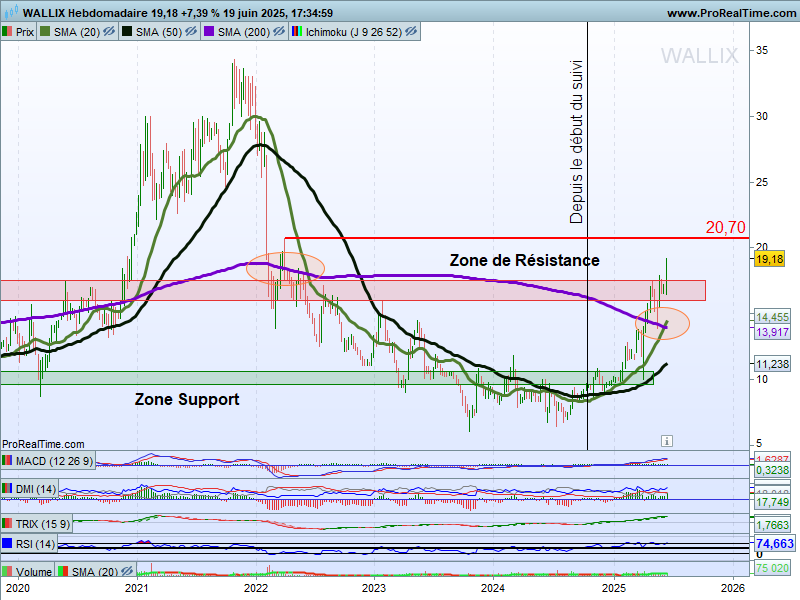Click the 14,455 SMA value on the axis

click(772, 317)
